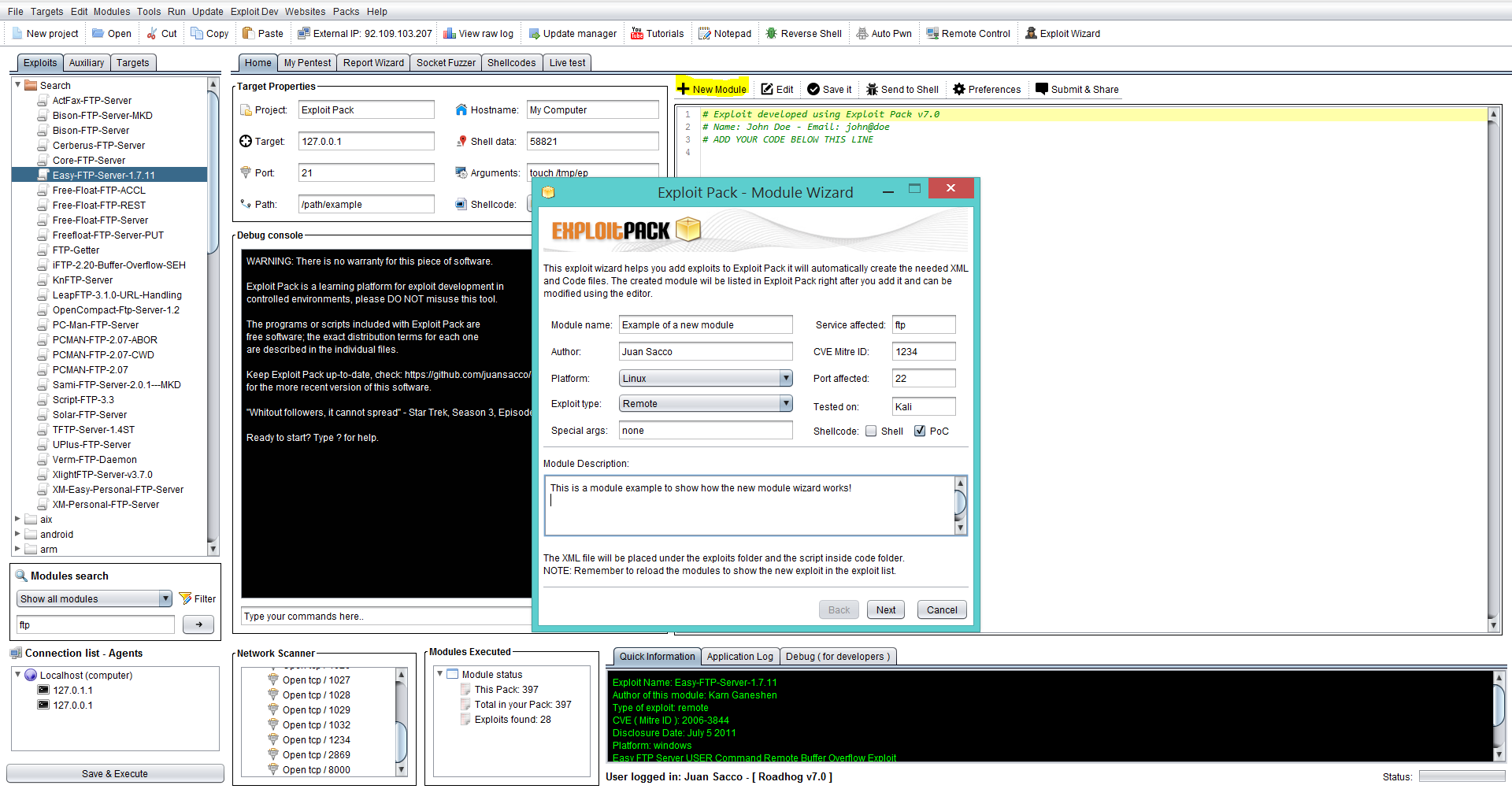
Task: Launch the Exploit Wizard toolbar icon
Action: [1031, 34]
